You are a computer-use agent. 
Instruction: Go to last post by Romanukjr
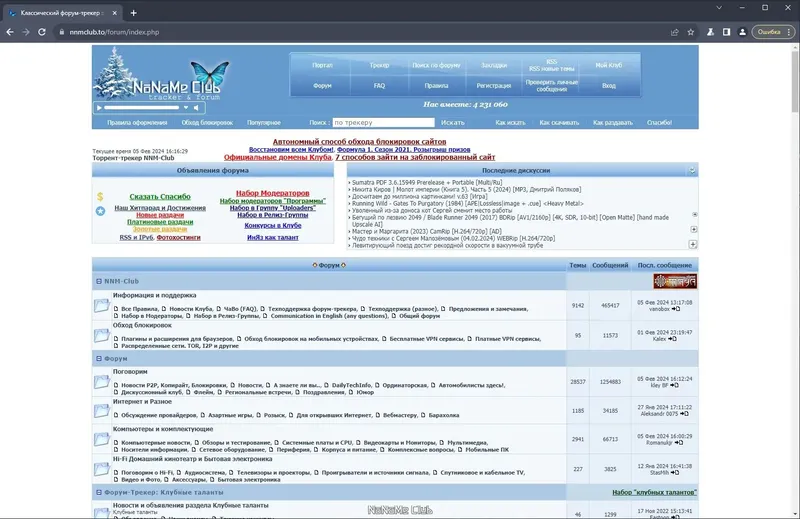click(679, 443)
